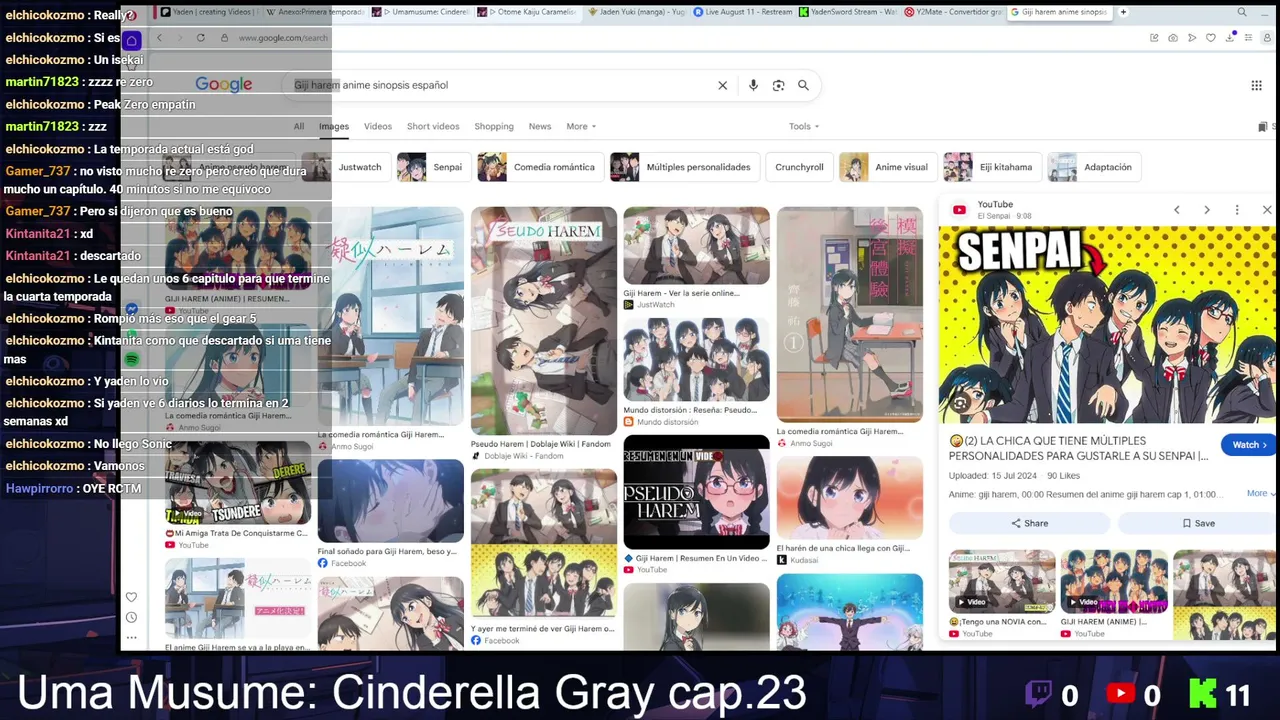The width and height of the screenshot is (1280, 720).
Task: Open the large SENPAI preview image
Action: [1107, 325]
